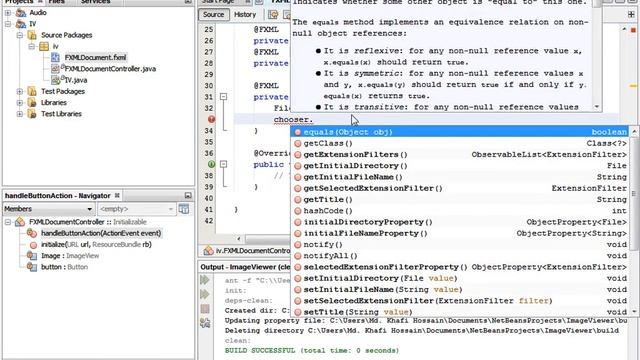
Task: Click the toolbar icon next to History
Action: coord(273,15)
